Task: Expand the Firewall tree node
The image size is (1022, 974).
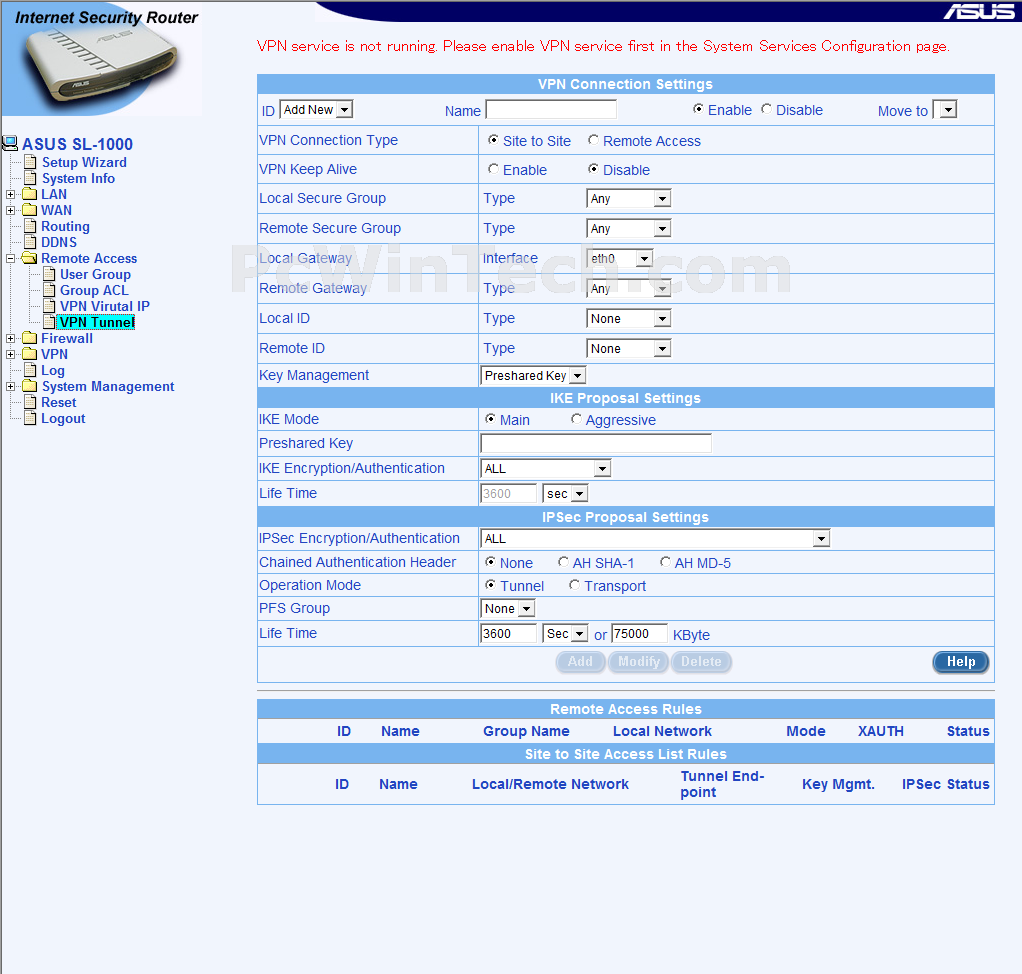Action: [x=10, y=338]
